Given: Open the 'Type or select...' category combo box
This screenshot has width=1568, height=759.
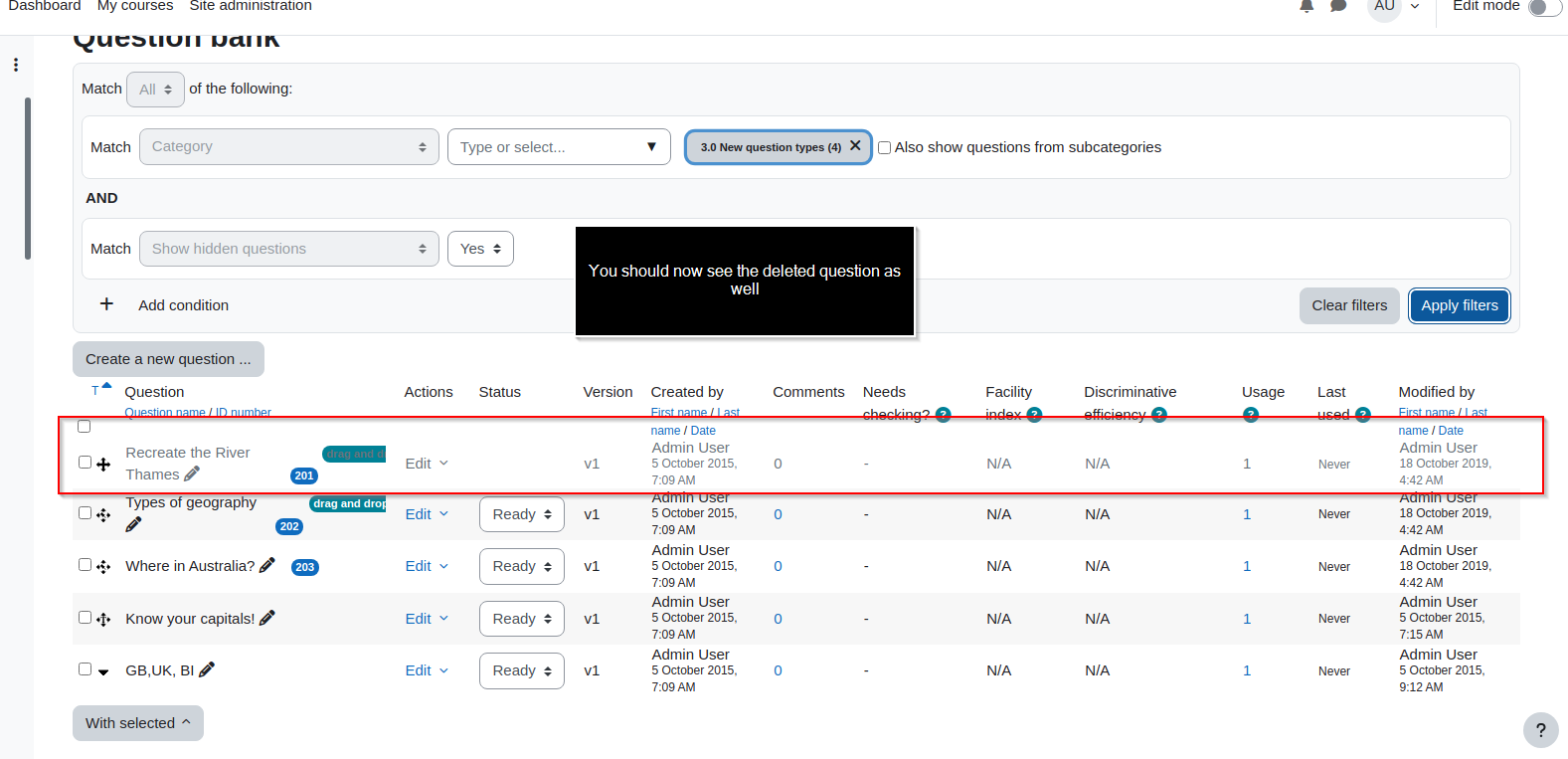Looking at the screenshot, I should pyautogui.click(x=559, y=146).
